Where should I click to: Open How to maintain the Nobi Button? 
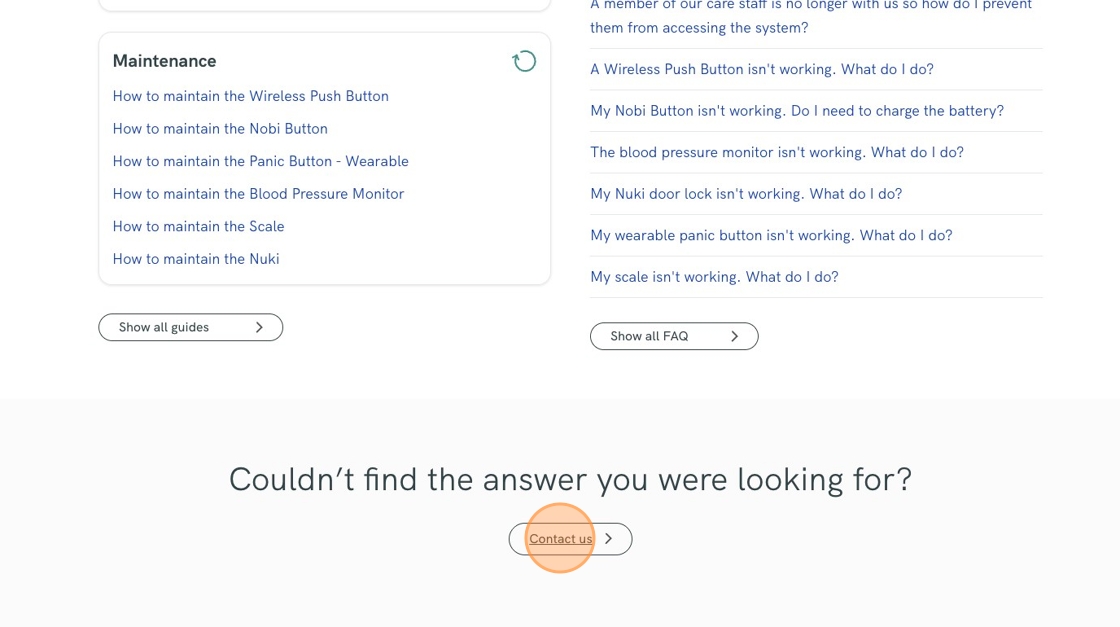pos(220,129)
